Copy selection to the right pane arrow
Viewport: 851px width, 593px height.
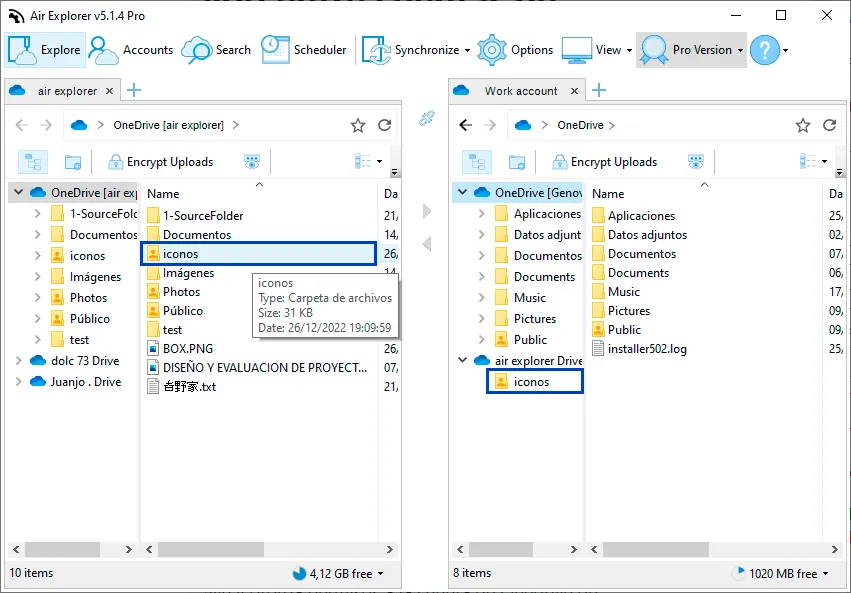[x=427, y=211]
